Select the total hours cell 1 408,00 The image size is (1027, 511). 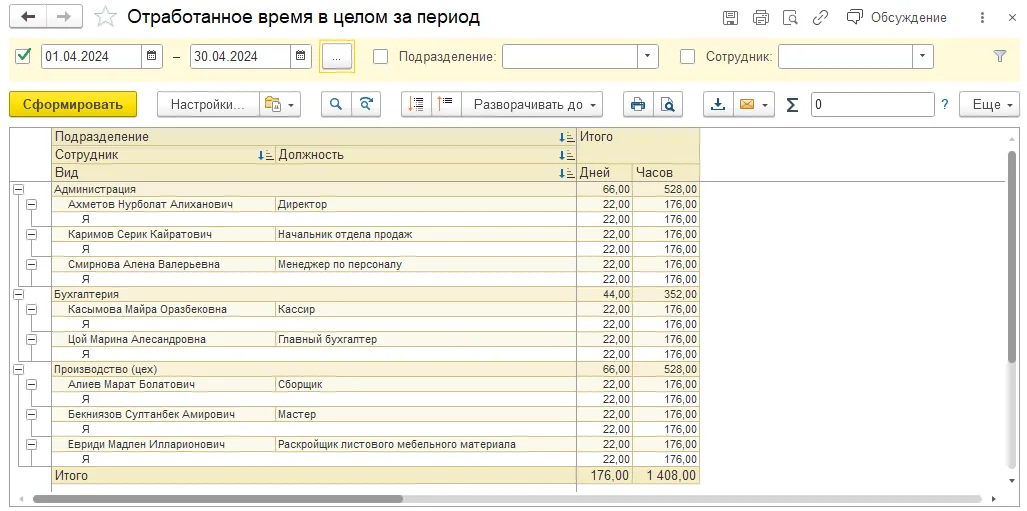click(665, 476)
